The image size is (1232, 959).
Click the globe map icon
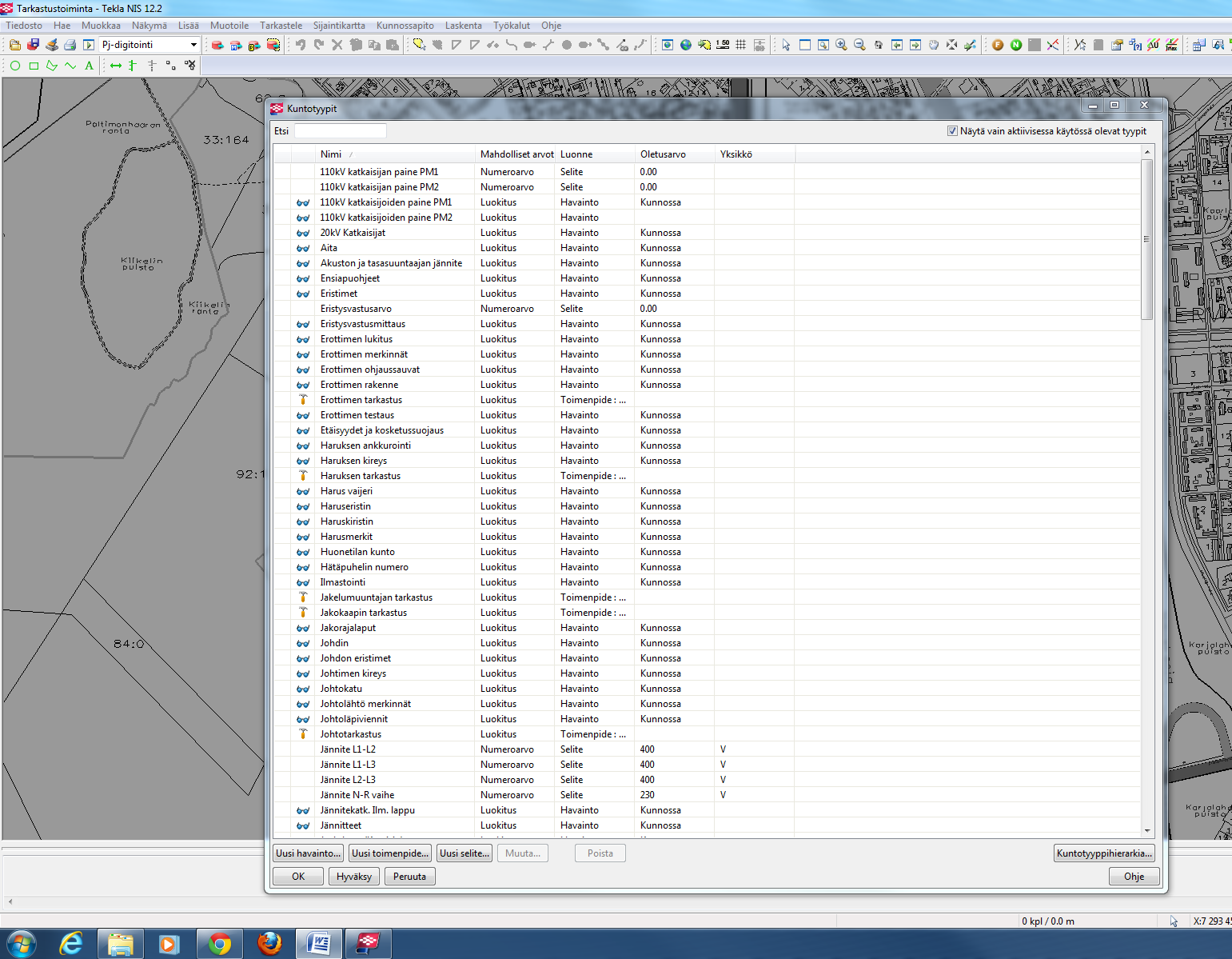(685, 45)
